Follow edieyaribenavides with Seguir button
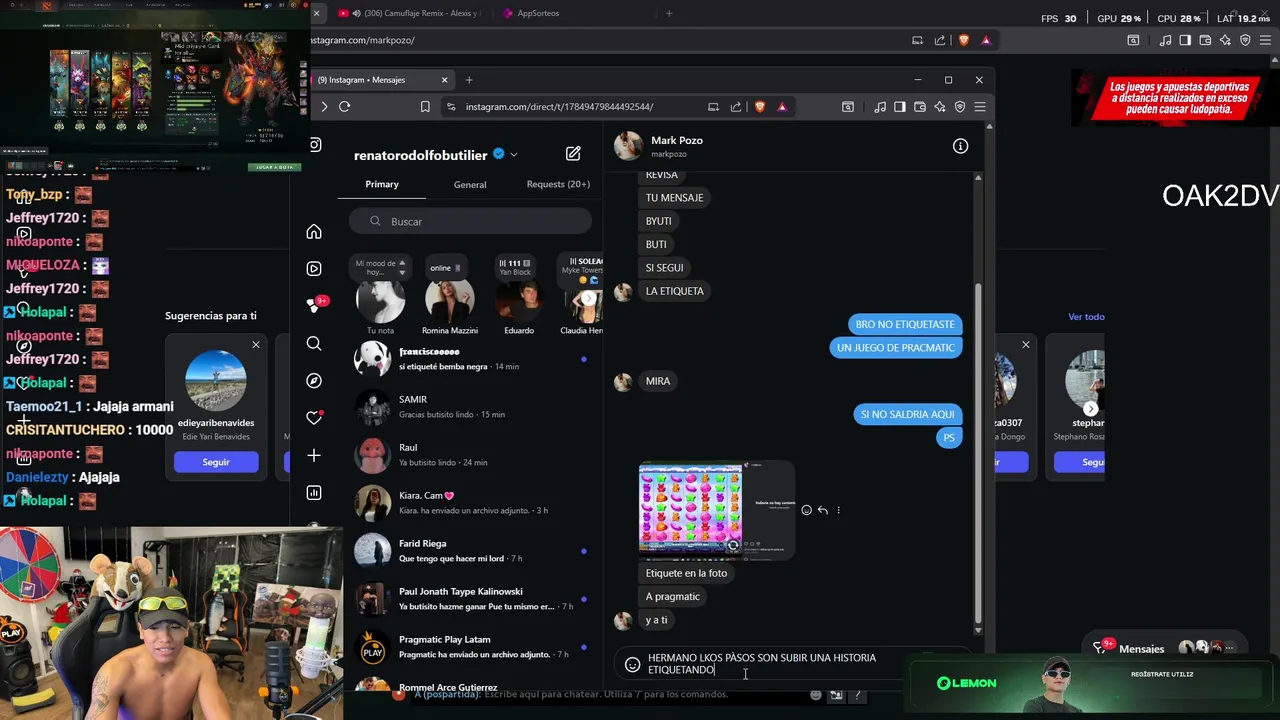Image resolution: width=1280 pixels, height=720 pixels. click(216, 462)
